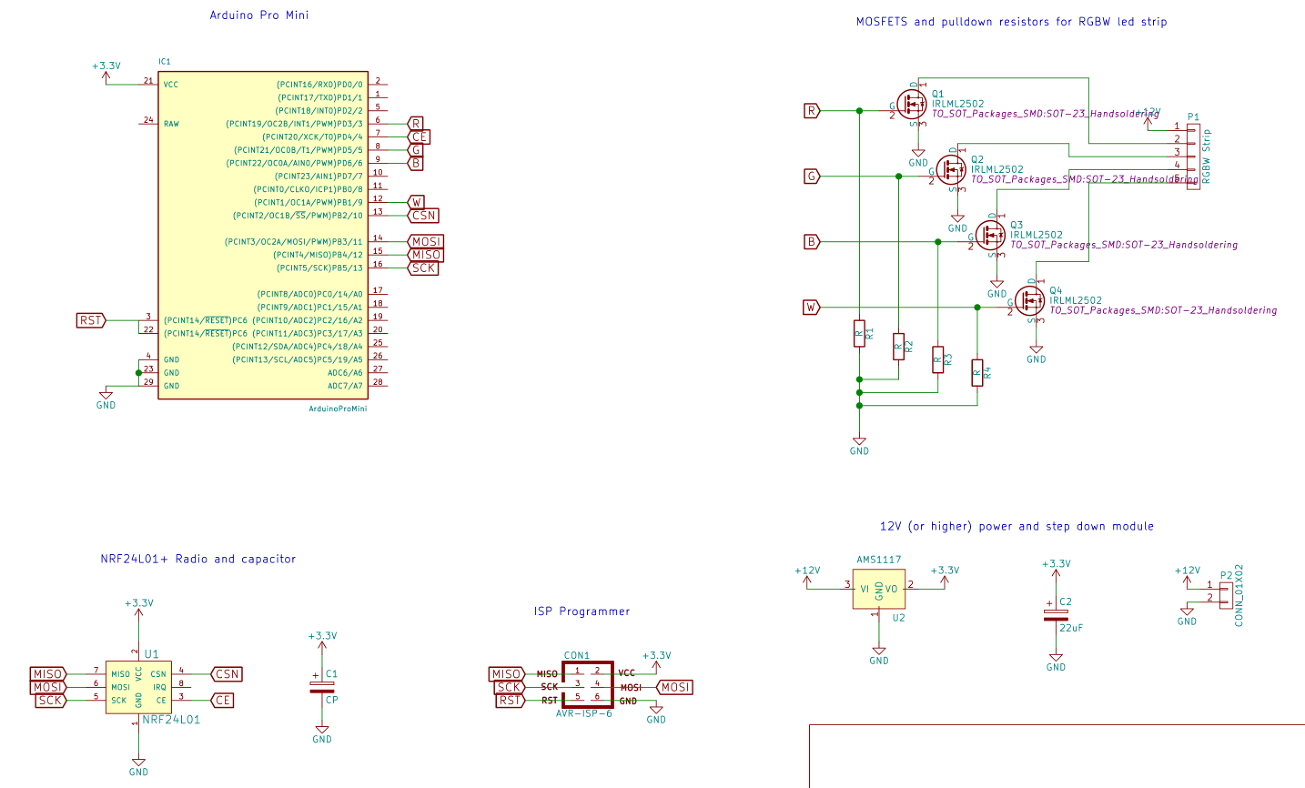Image resolution: width=1305 pixels, height=788 pixels.
Task: Select resistor R4 near Q4
Action: [976, 373]
